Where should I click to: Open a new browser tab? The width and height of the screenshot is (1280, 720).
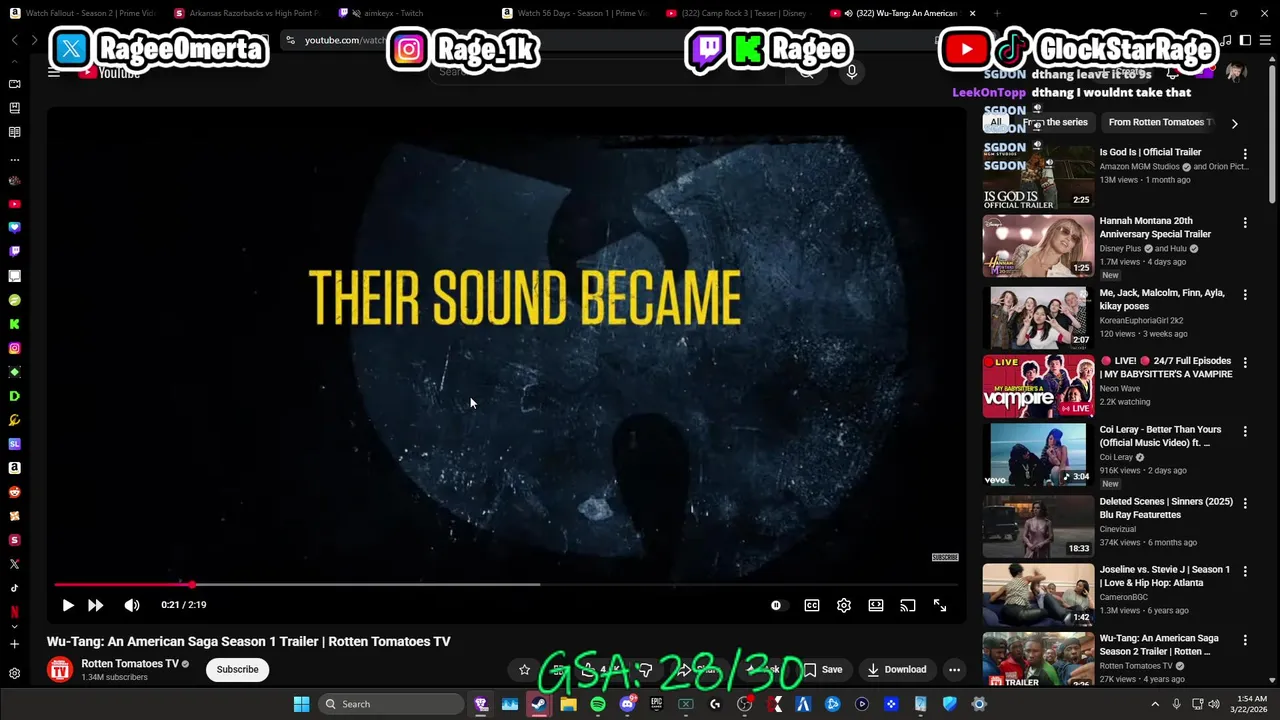[x=998, y=13]
